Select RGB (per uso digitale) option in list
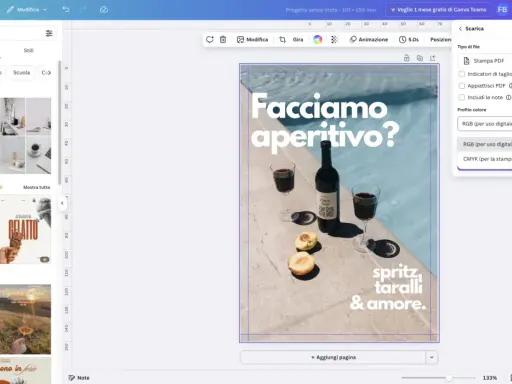 click(485, 144)
